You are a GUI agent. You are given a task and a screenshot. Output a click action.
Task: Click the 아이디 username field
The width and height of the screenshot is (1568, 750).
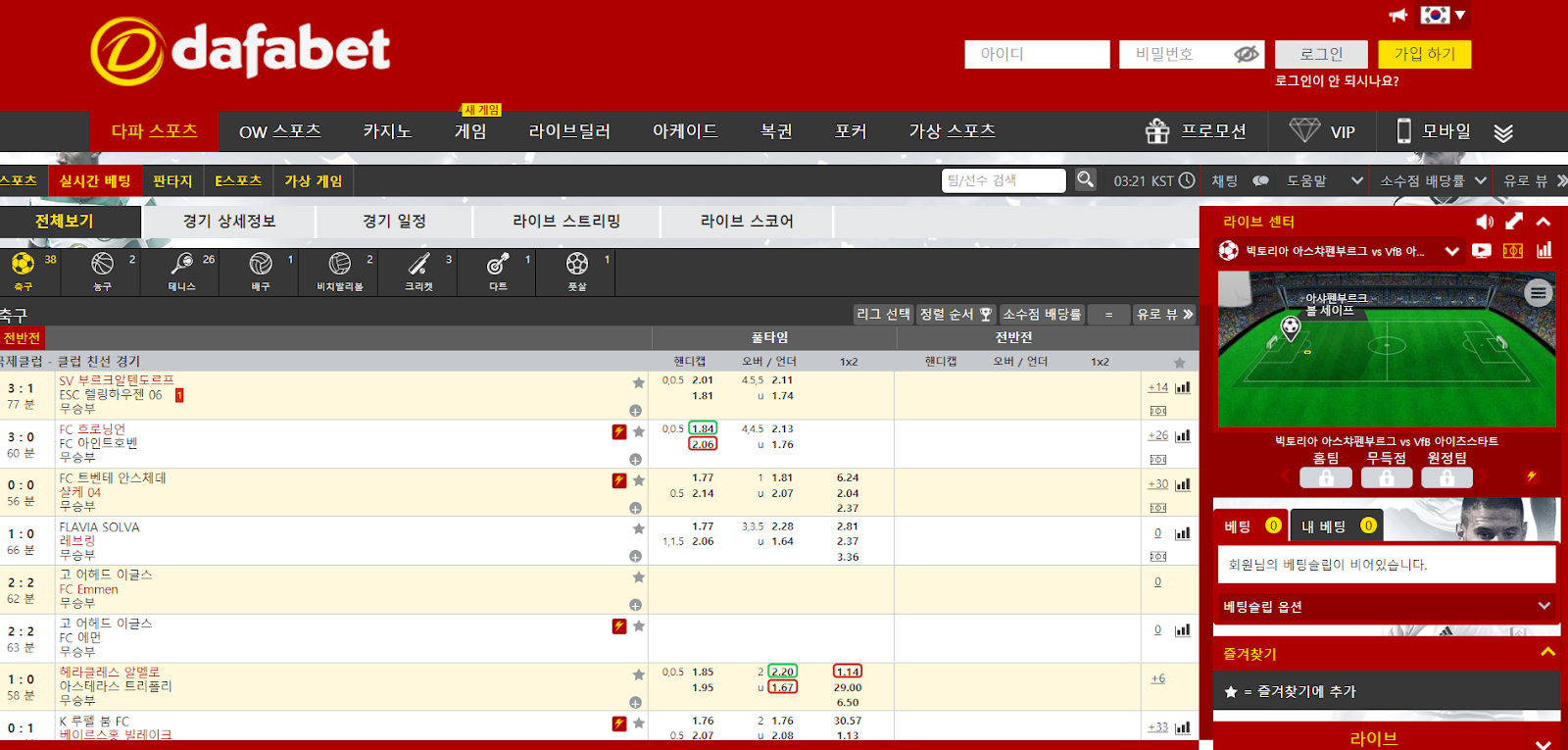1037,54
